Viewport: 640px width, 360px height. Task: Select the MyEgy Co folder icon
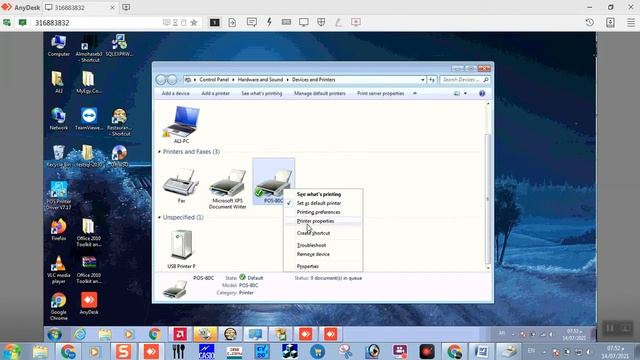point(89,82)
